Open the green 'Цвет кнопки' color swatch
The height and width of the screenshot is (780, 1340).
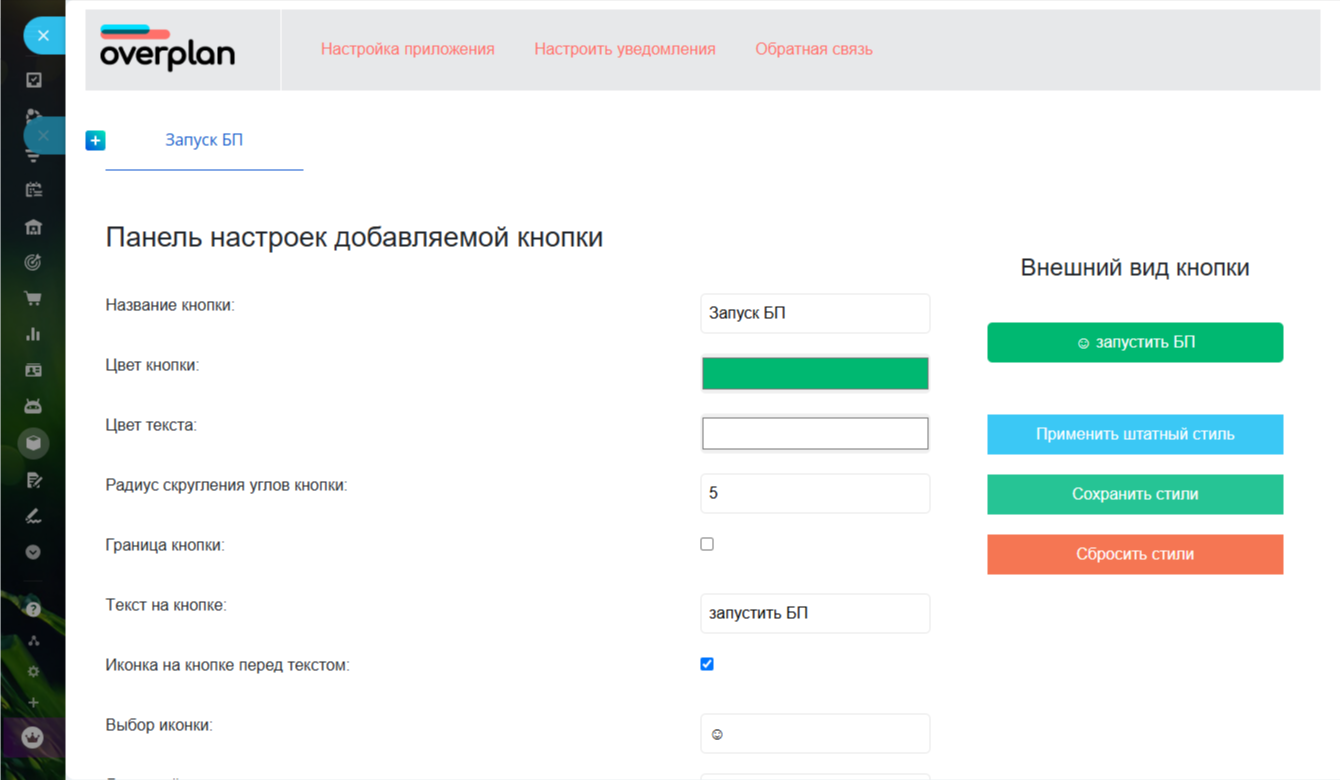tap(815, 373)
